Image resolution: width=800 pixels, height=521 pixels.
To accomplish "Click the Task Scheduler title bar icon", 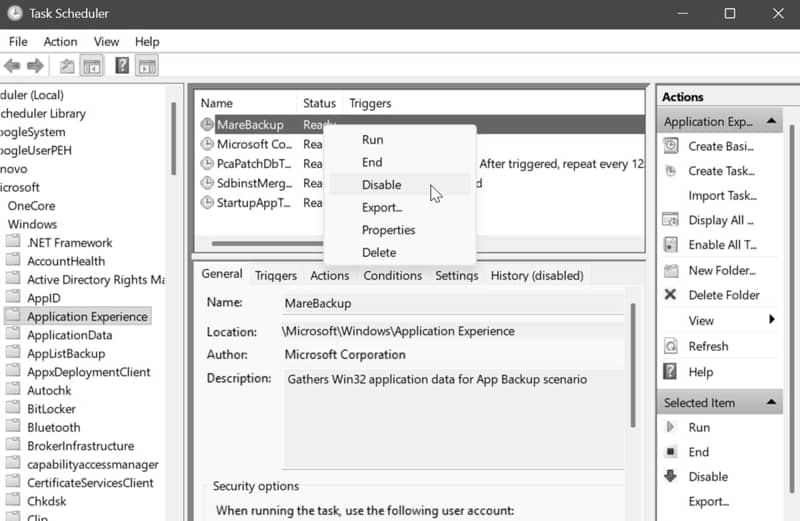I will (15, 13).
